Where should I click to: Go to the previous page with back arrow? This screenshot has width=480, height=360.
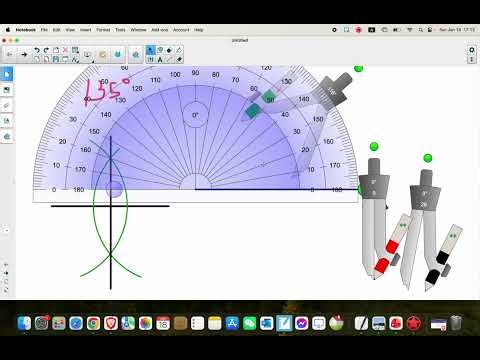[x=10, y=54]
